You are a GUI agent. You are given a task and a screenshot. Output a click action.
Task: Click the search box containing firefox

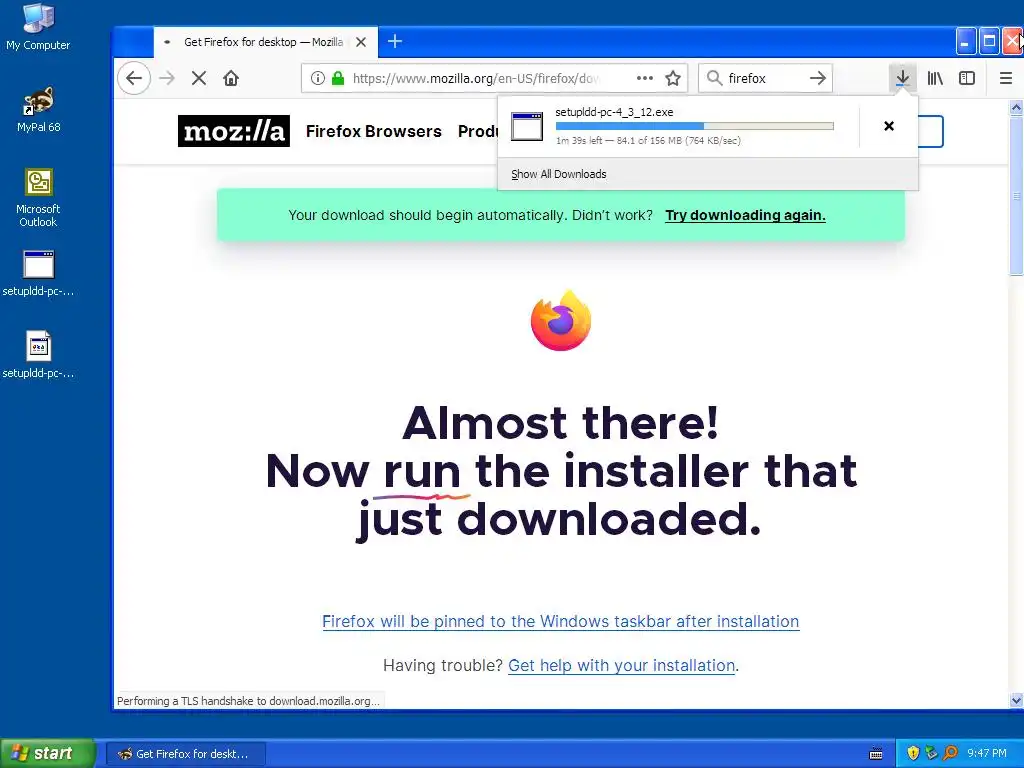pos(764,78)
